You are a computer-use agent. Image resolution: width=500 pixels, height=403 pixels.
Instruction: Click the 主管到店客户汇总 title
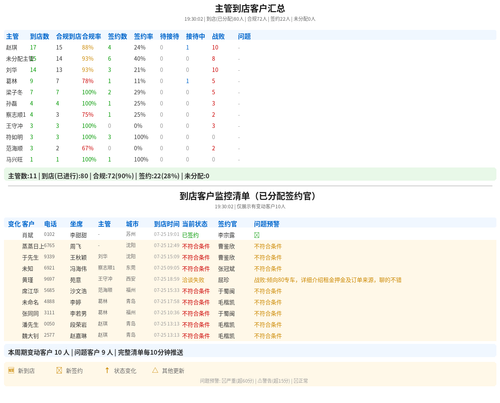pos(250,8)
